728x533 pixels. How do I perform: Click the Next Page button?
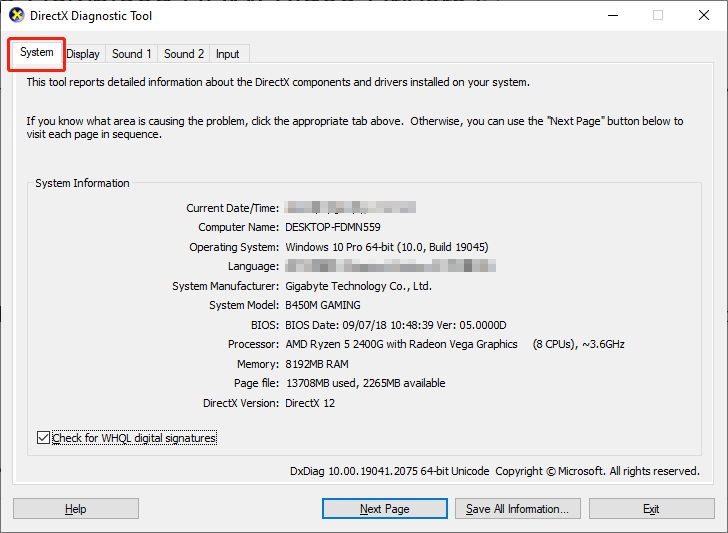point(385,509)
